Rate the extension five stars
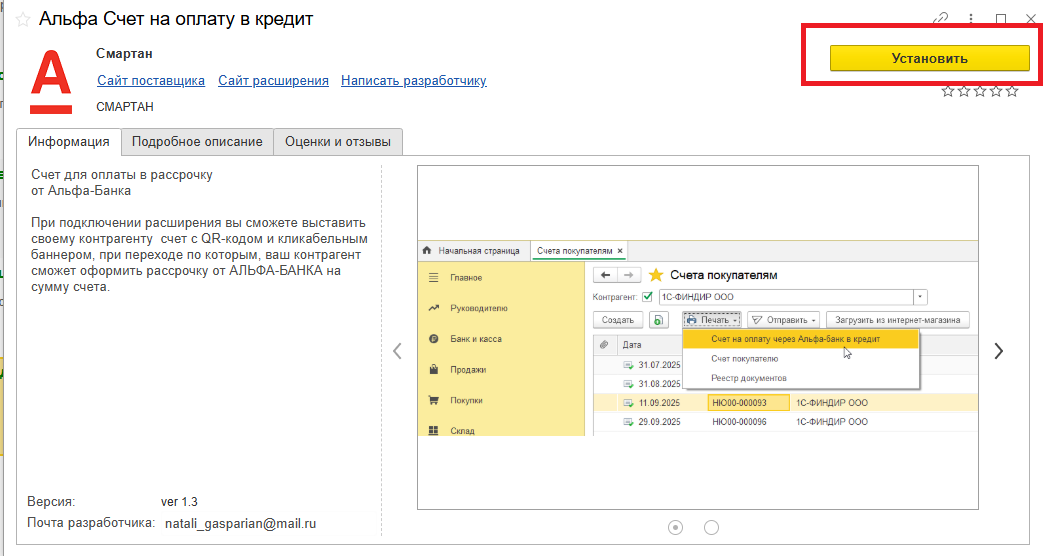The width and height of the screenshot is (1049, 556). (1012, 91)
